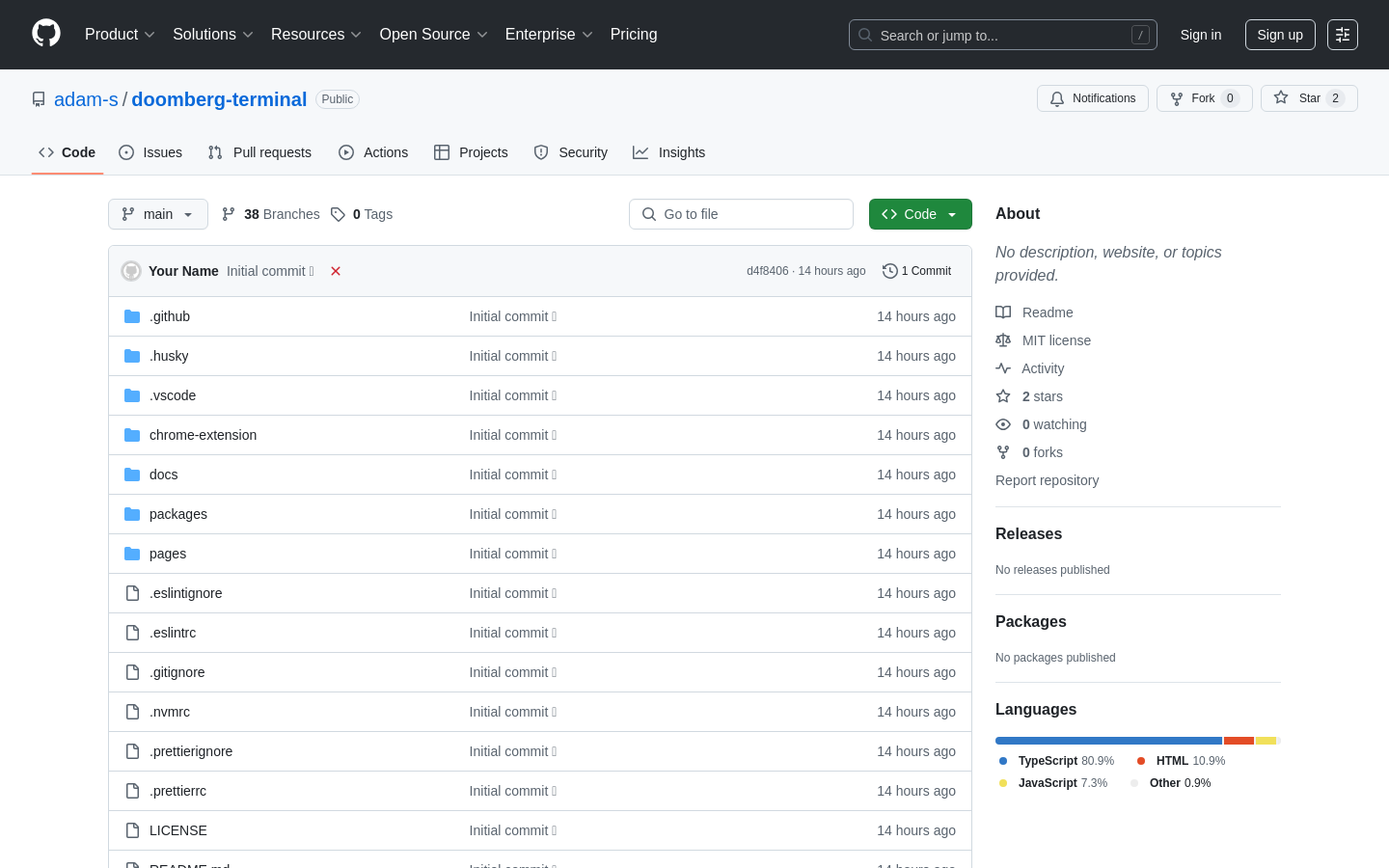Viewport: 1389px width, 868px height.
Task: Click the .gitignore file icon
Action: pos(132,672)
